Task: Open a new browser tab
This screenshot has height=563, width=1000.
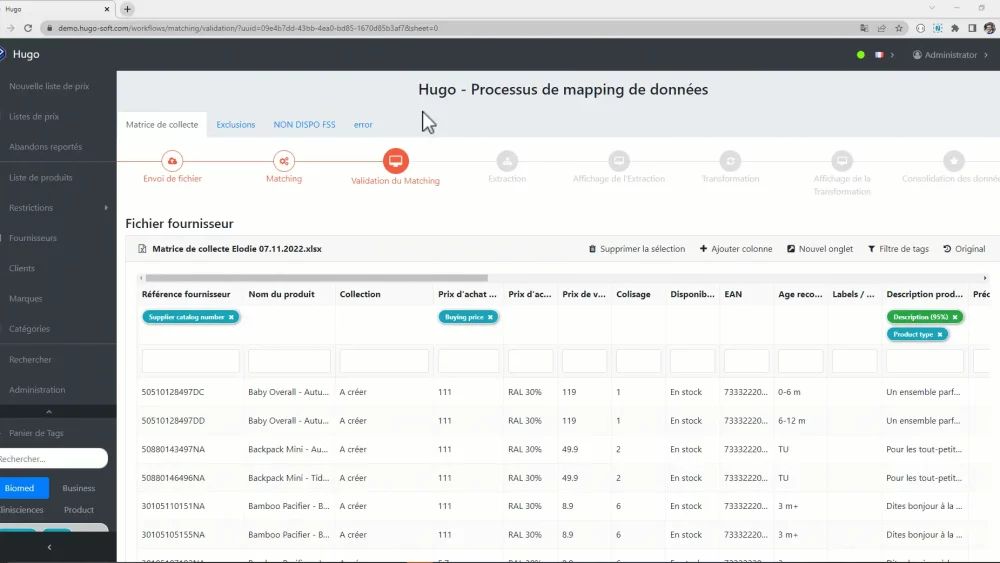Action: [x=128, y=9]
